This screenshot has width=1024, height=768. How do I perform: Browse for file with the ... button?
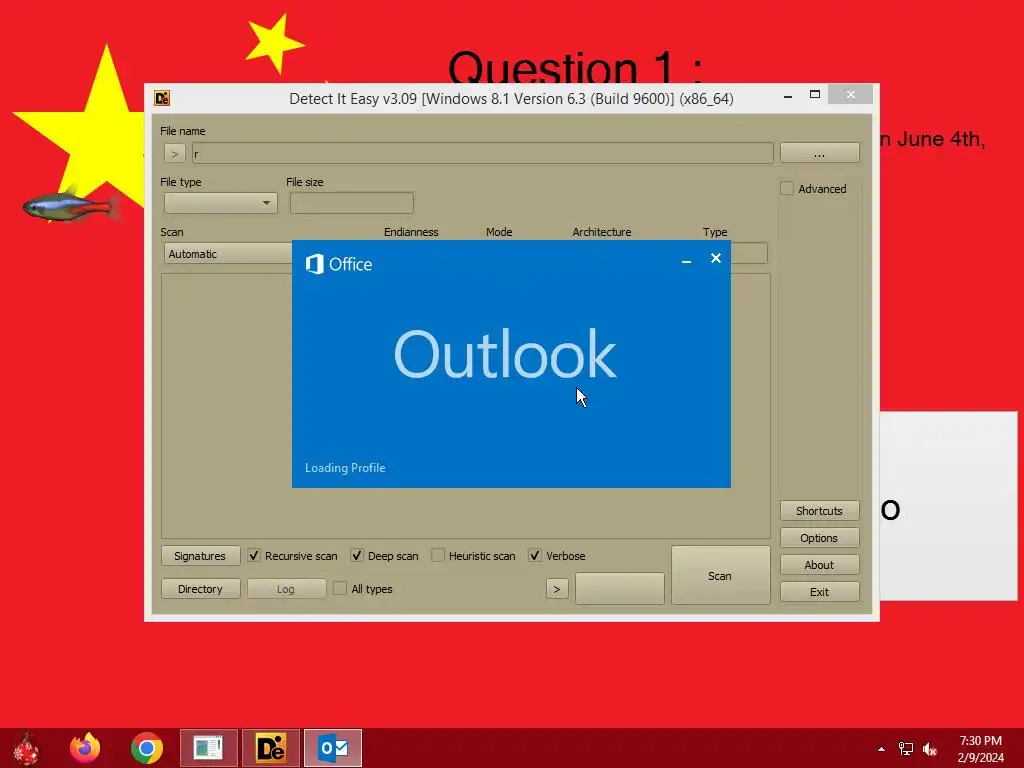click(820, 153)
